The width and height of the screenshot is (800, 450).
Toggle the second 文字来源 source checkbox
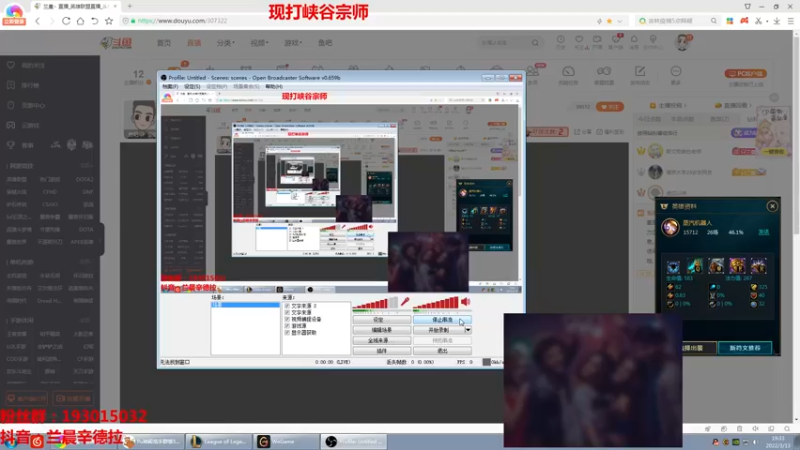[x=287, y=312]
